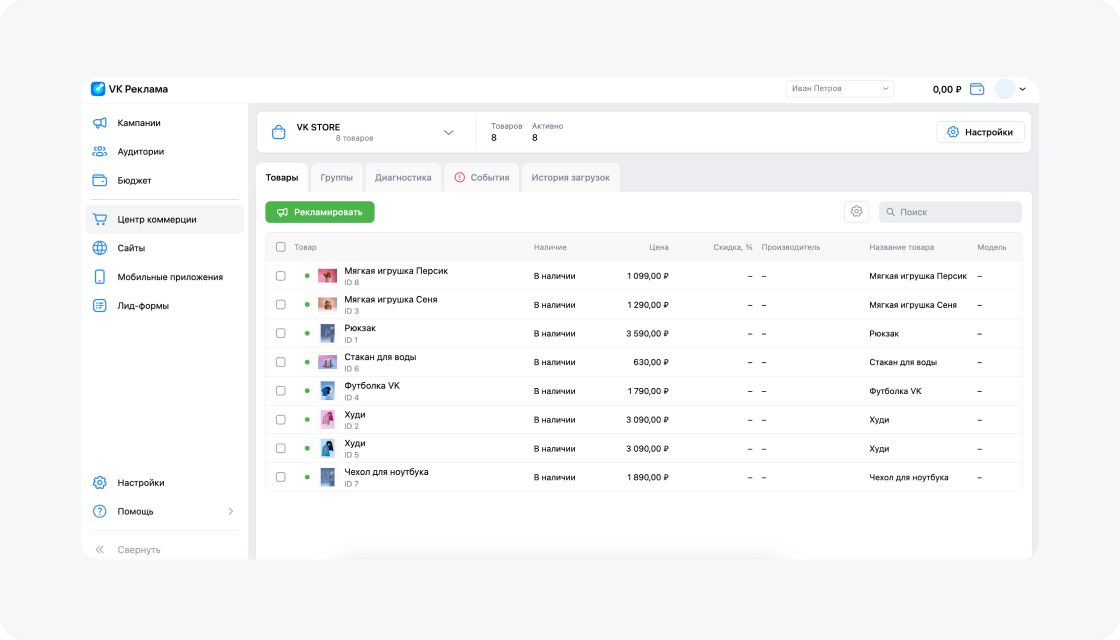Click the Модель column header
The height and width of the screenshot is (640, 1120).
click(x=991, y=247)
